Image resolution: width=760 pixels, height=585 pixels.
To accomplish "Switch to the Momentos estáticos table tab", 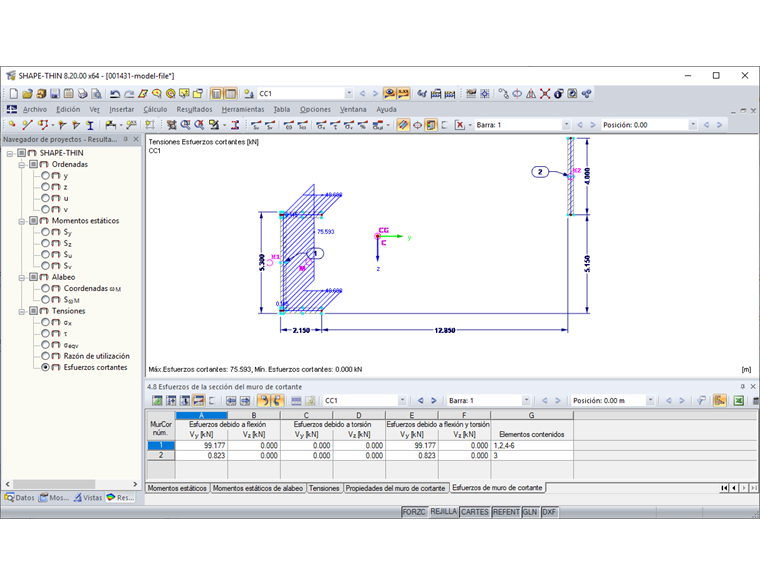I will pos(177,488).
